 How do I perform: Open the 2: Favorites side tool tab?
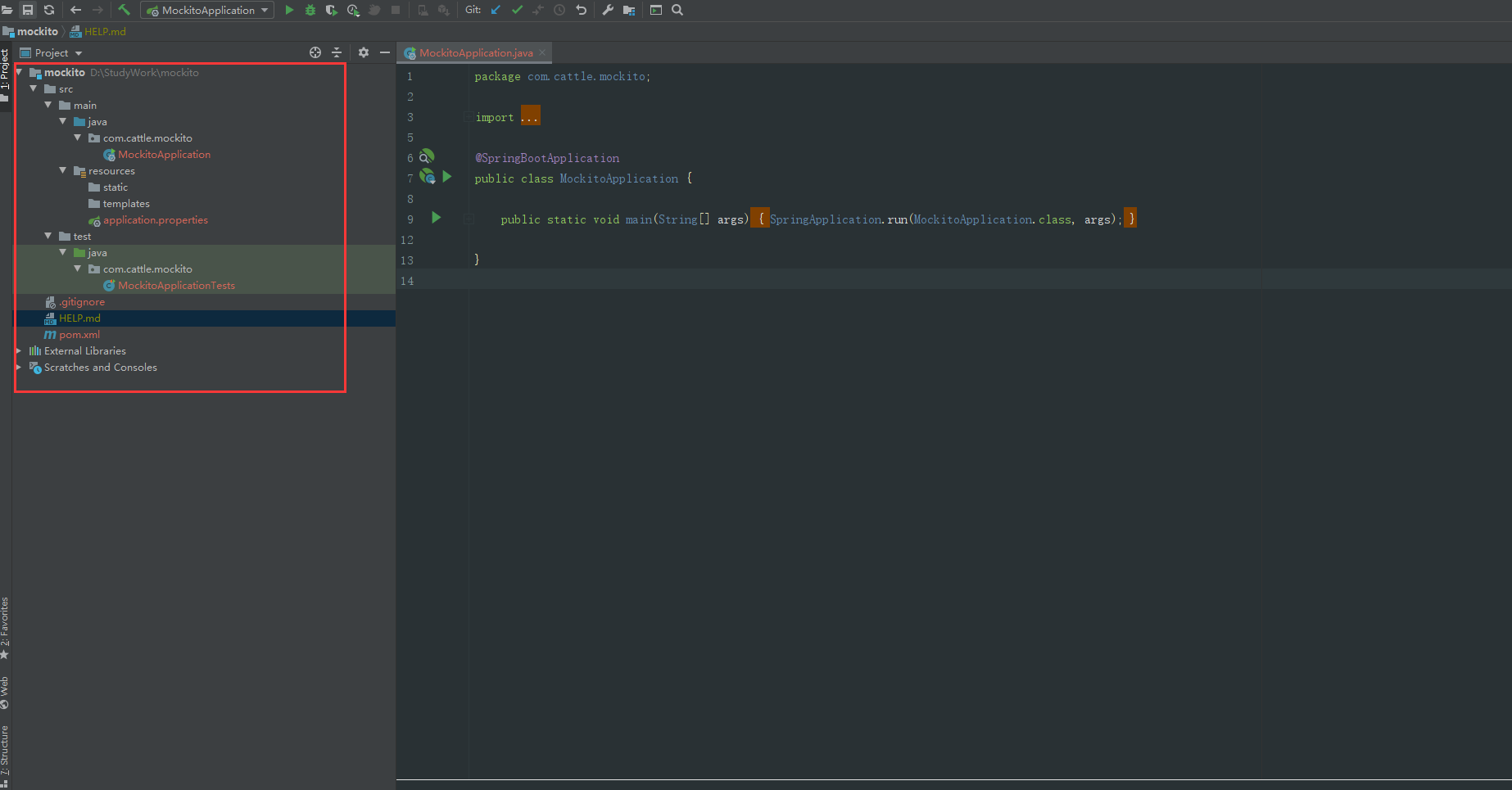point(5,627)
